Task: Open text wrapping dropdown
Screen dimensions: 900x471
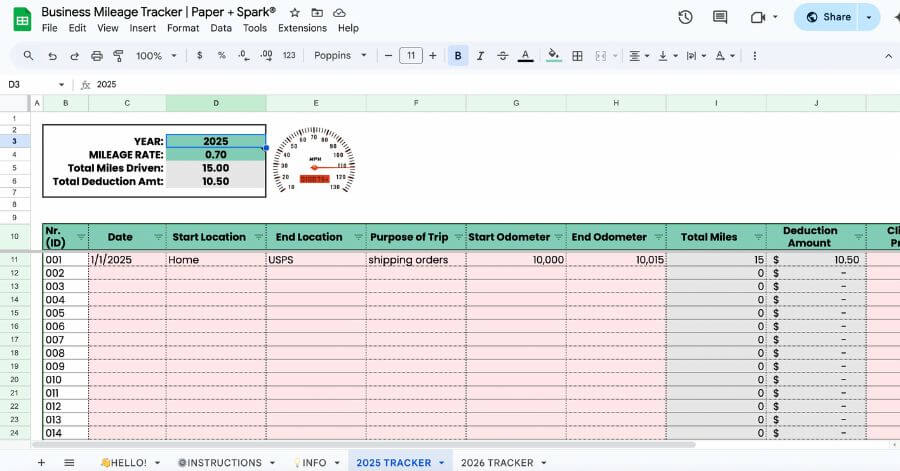Action: click(696, 56)
